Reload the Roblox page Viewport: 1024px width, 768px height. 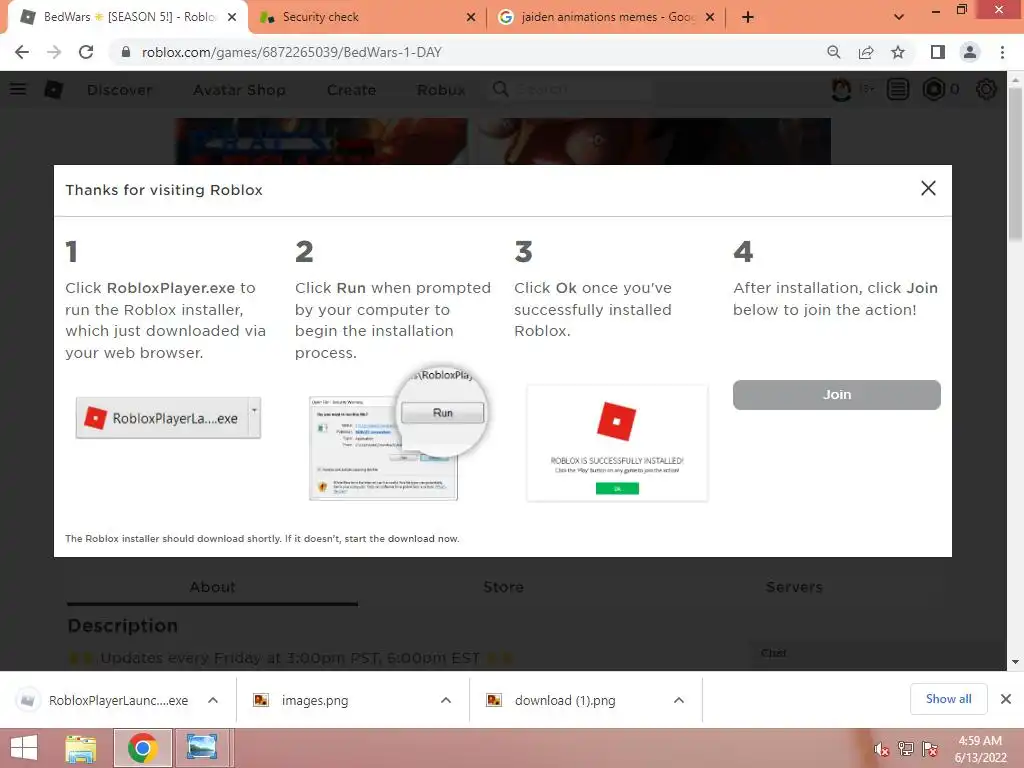pyautogui.click(x=86, y=52)
